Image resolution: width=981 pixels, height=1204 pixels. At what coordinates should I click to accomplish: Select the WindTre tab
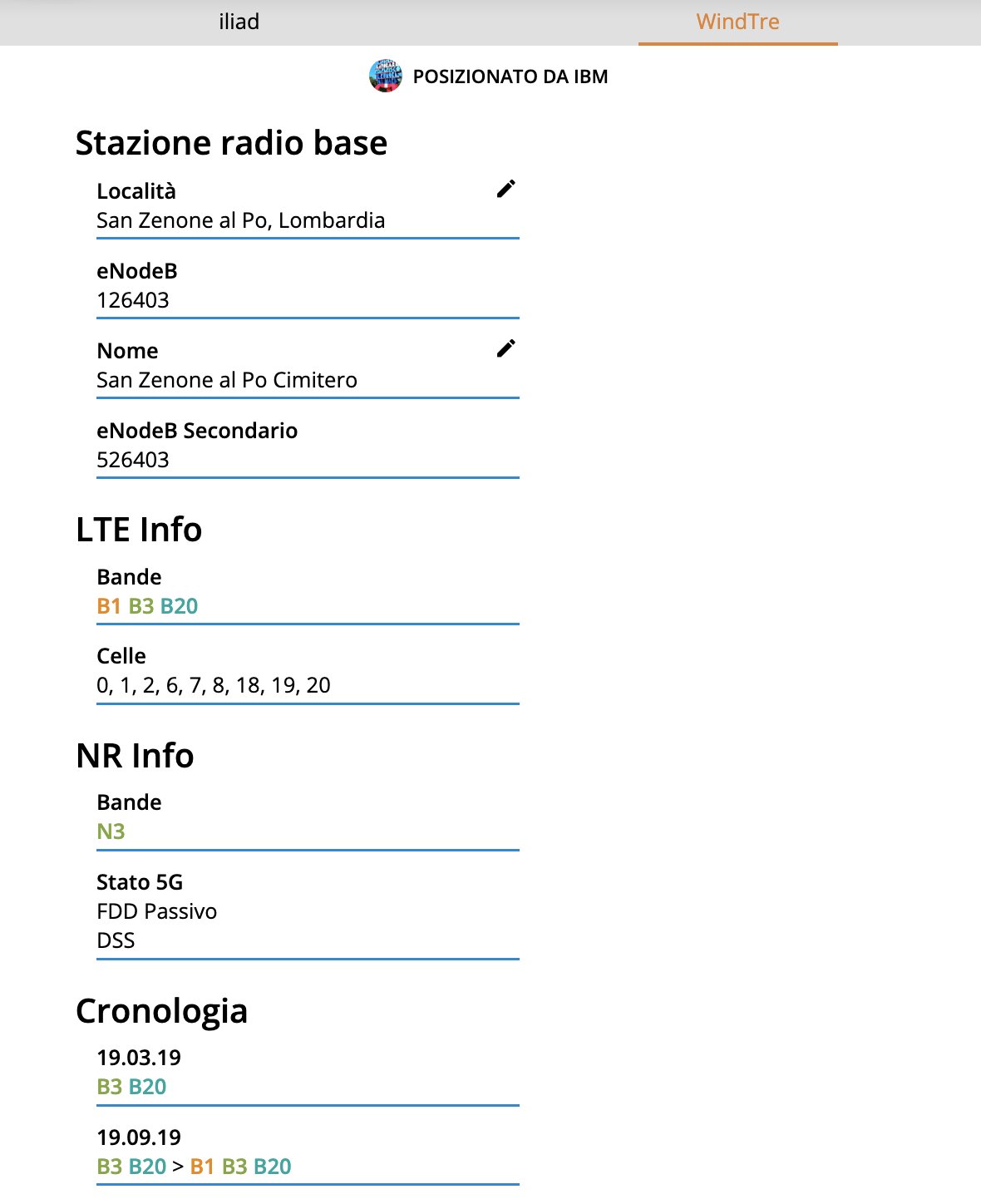[x=737, y=22]
